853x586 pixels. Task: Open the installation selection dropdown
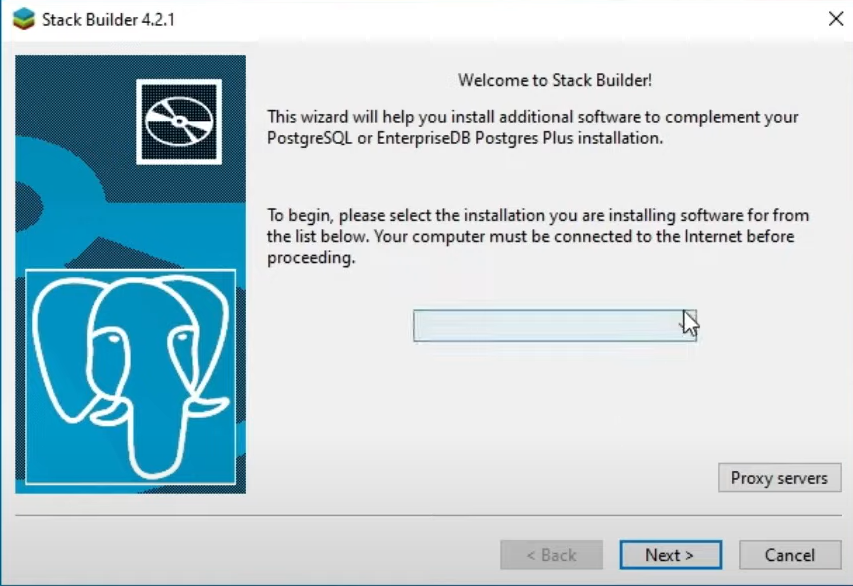tap(554, 325)
